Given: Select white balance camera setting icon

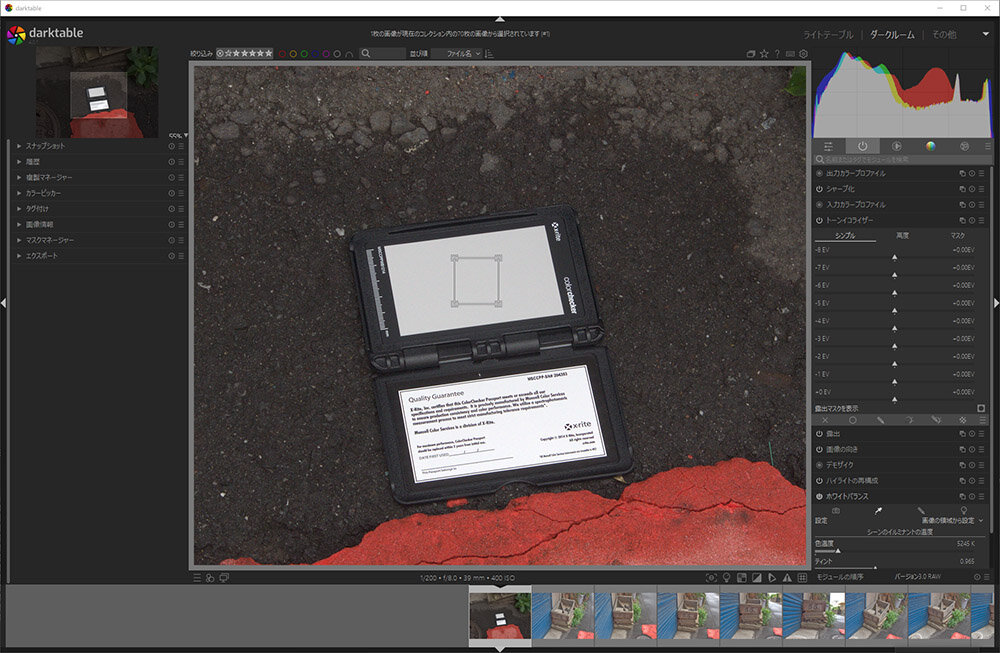Looking at the screenshot, I should pyautogui.click(x=835, y=511).
